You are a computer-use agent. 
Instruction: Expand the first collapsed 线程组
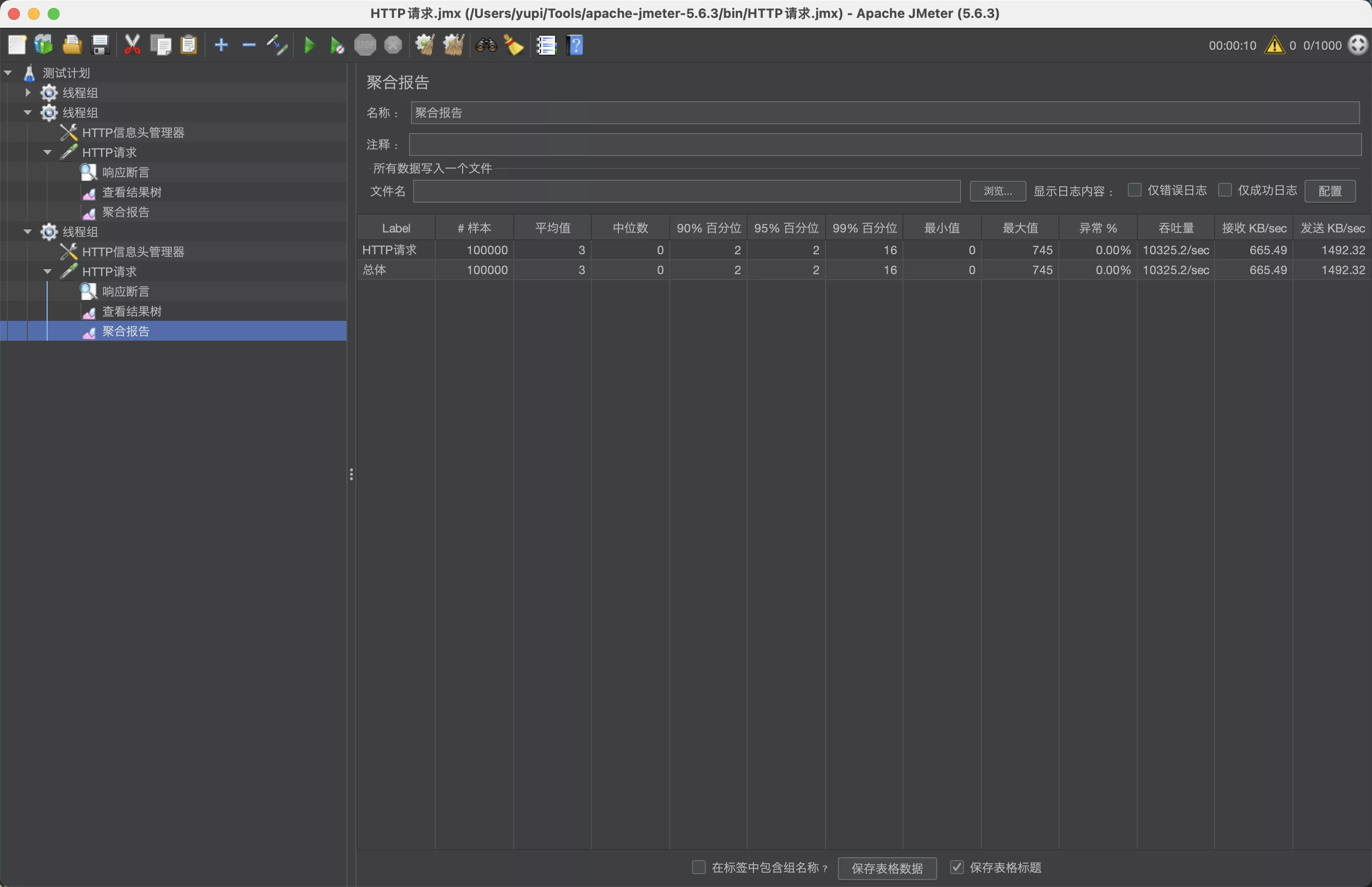(x=28, y=93)
